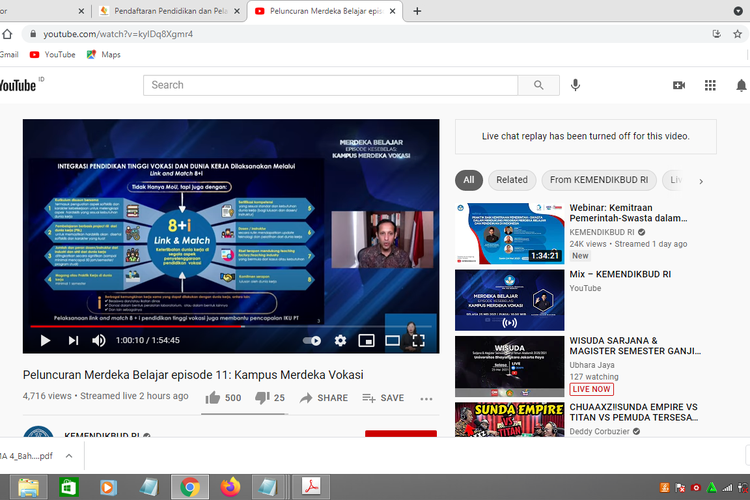750x500 pixels.
Task: Open the YouTube apps grid icon
Action: [x=711, y=85]
